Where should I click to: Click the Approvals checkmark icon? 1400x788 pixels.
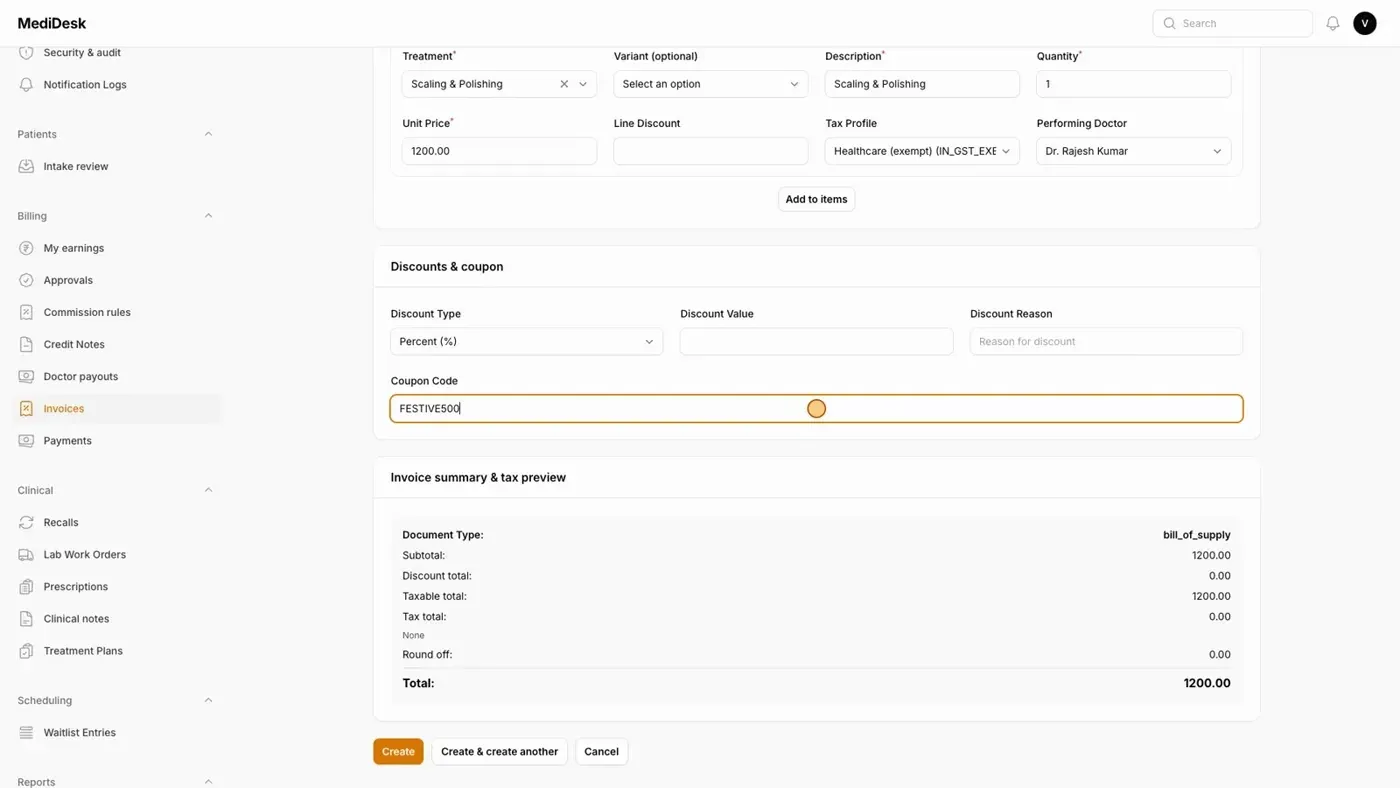click(26, 280)
